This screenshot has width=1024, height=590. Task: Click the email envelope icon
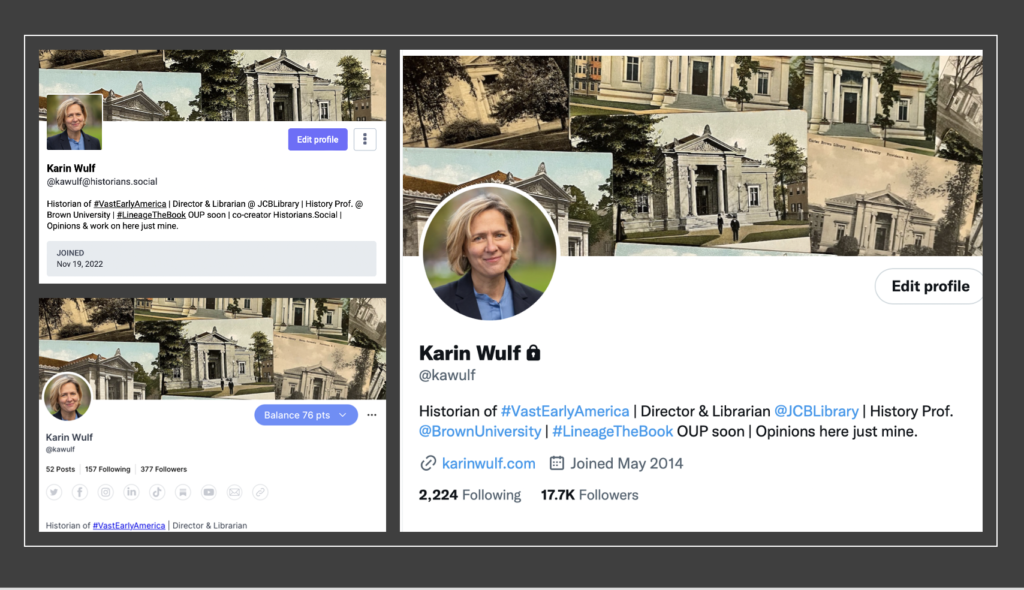[235, 492]
